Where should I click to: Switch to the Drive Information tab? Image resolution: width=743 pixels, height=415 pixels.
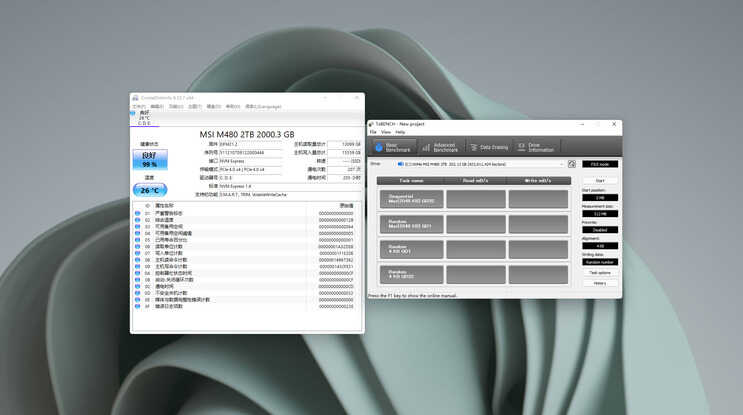point(536,147)
